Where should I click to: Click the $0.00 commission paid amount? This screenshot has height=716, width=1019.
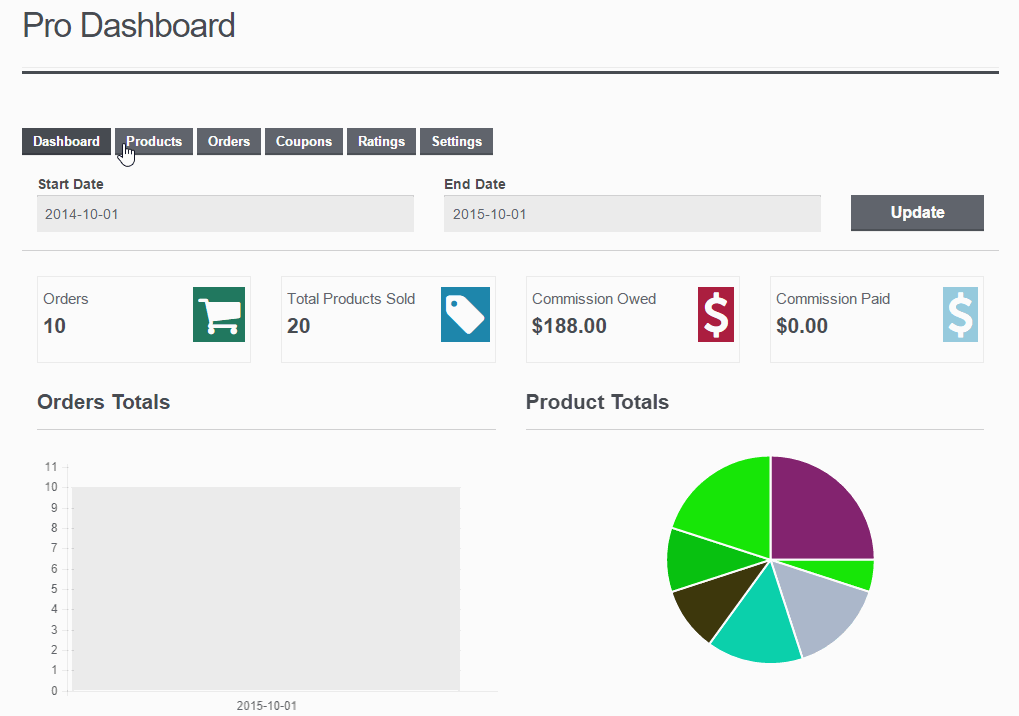802,326
